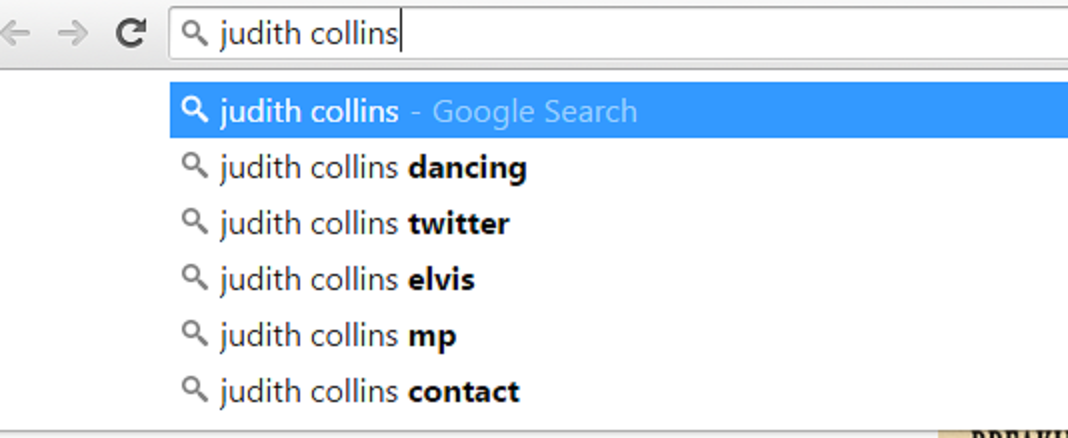Select the highlighted 'judith collins' top suggestion

pyautogui.click(x=309, y=111)
